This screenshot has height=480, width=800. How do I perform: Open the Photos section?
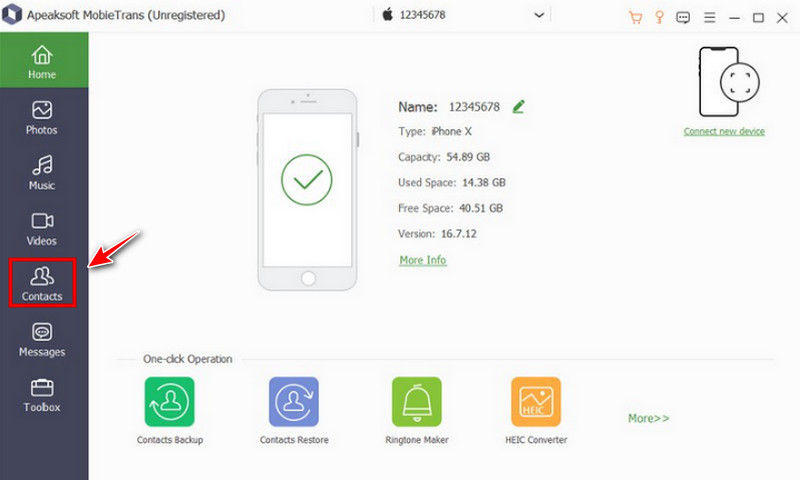coord(42,118)
